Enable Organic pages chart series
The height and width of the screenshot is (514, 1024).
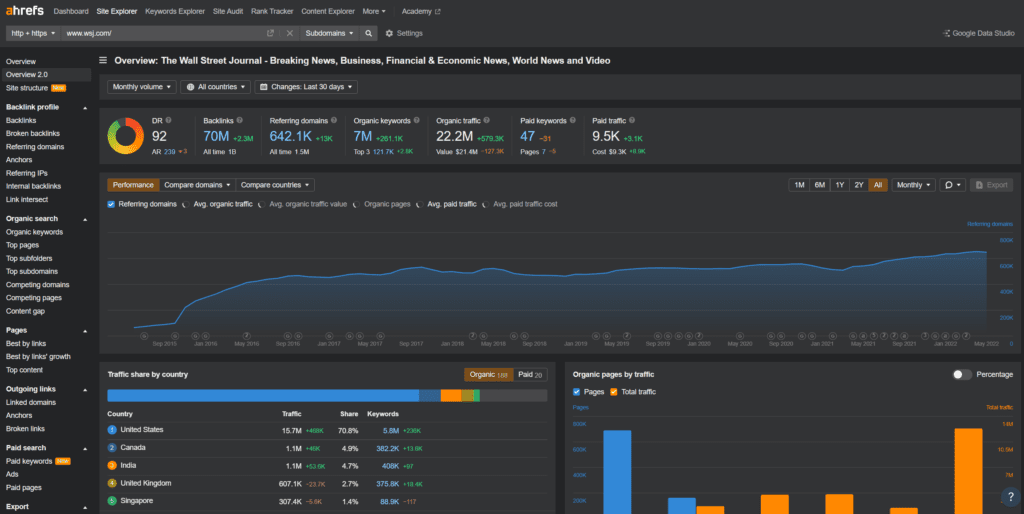357,204
